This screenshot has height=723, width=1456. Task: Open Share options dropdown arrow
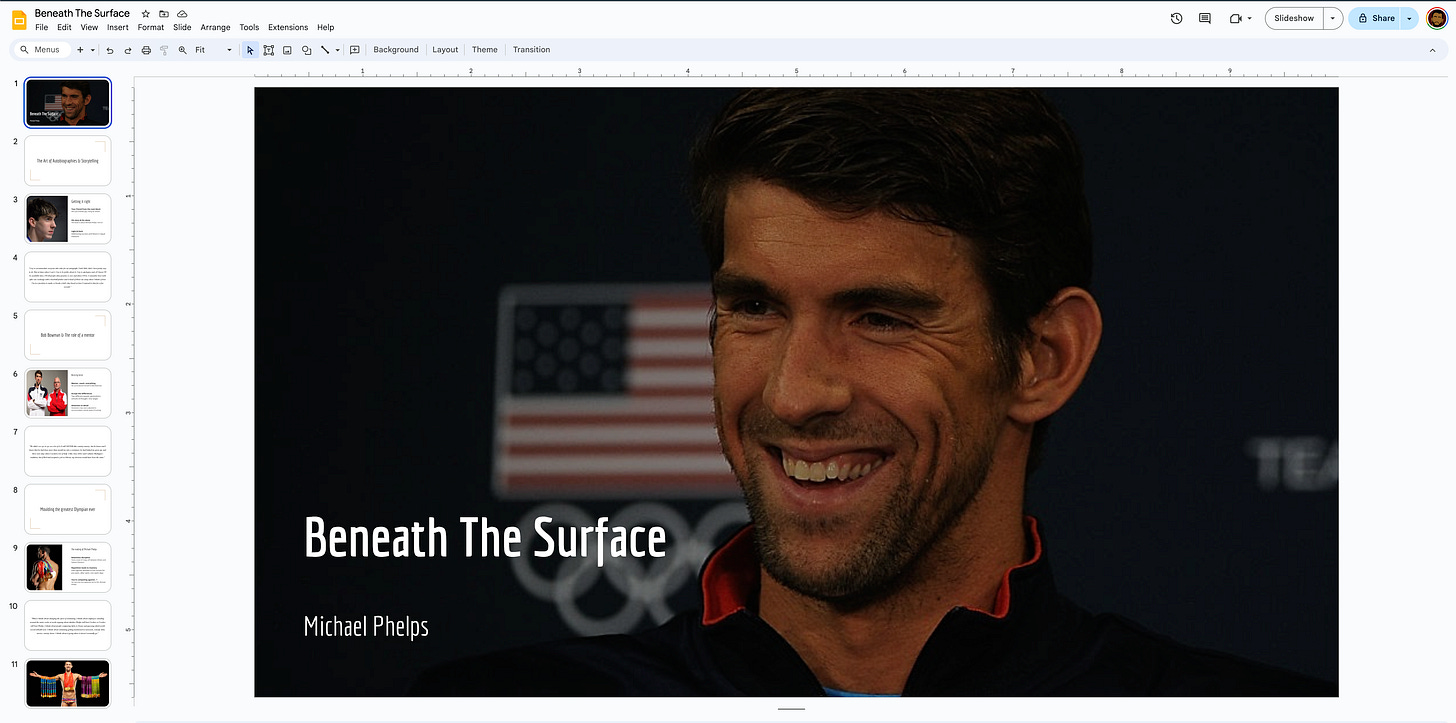point(1410,18)
